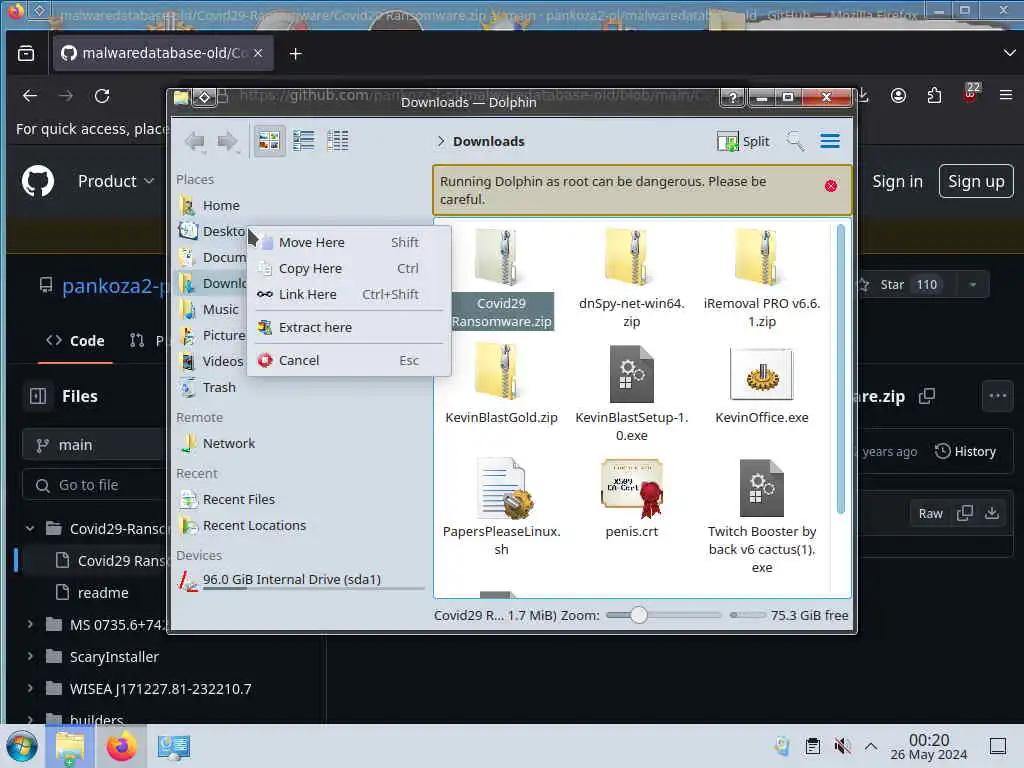The image size is (1024, 768).
Task: Open Dolphin search magnifier
Action: 795,141
